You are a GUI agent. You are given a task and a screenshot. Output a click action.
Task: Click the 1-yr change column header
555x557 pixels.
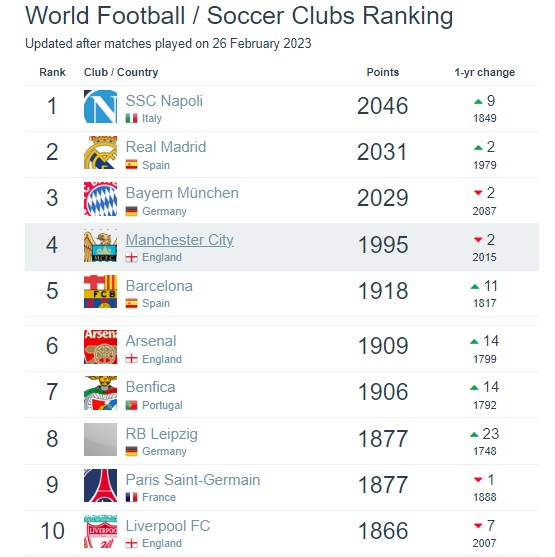click(x=484, y=72)
